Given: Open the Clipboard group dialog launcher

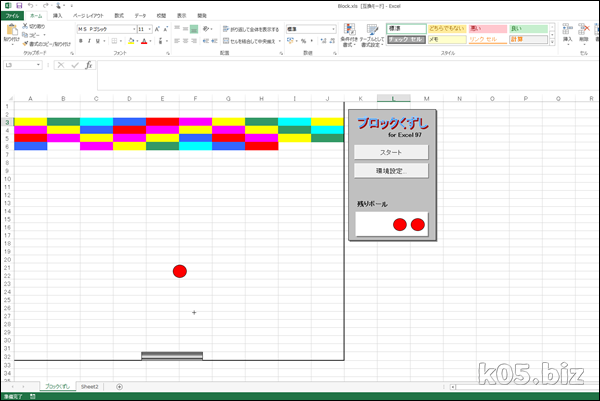Looking at the screenshot, I should pyautogui.click(x=72, y=53).
